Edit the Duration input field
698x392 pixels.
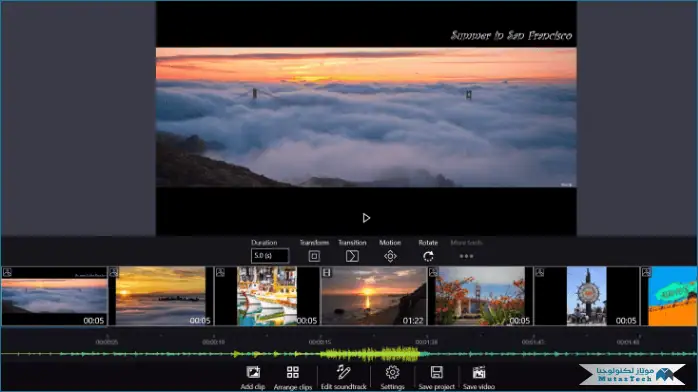tap(270, 256)
